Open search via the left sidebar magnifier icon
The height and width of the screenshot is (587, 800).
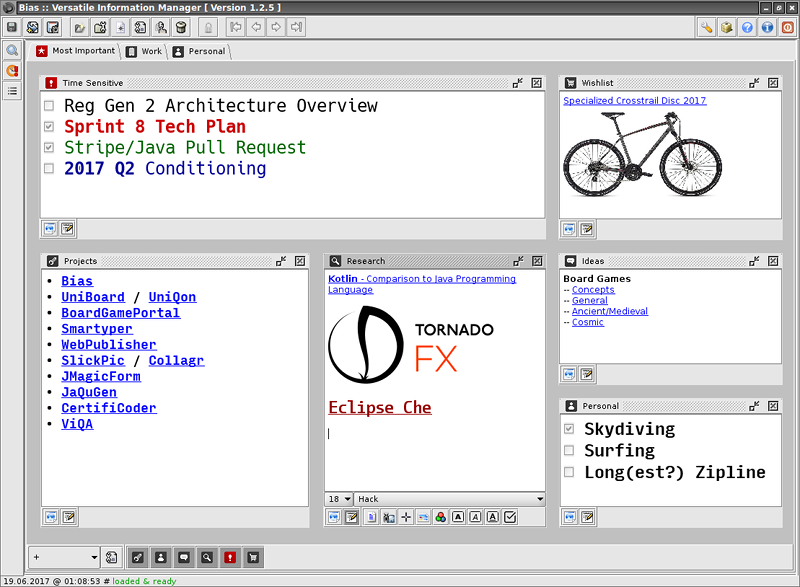click(x=12, y=50)
